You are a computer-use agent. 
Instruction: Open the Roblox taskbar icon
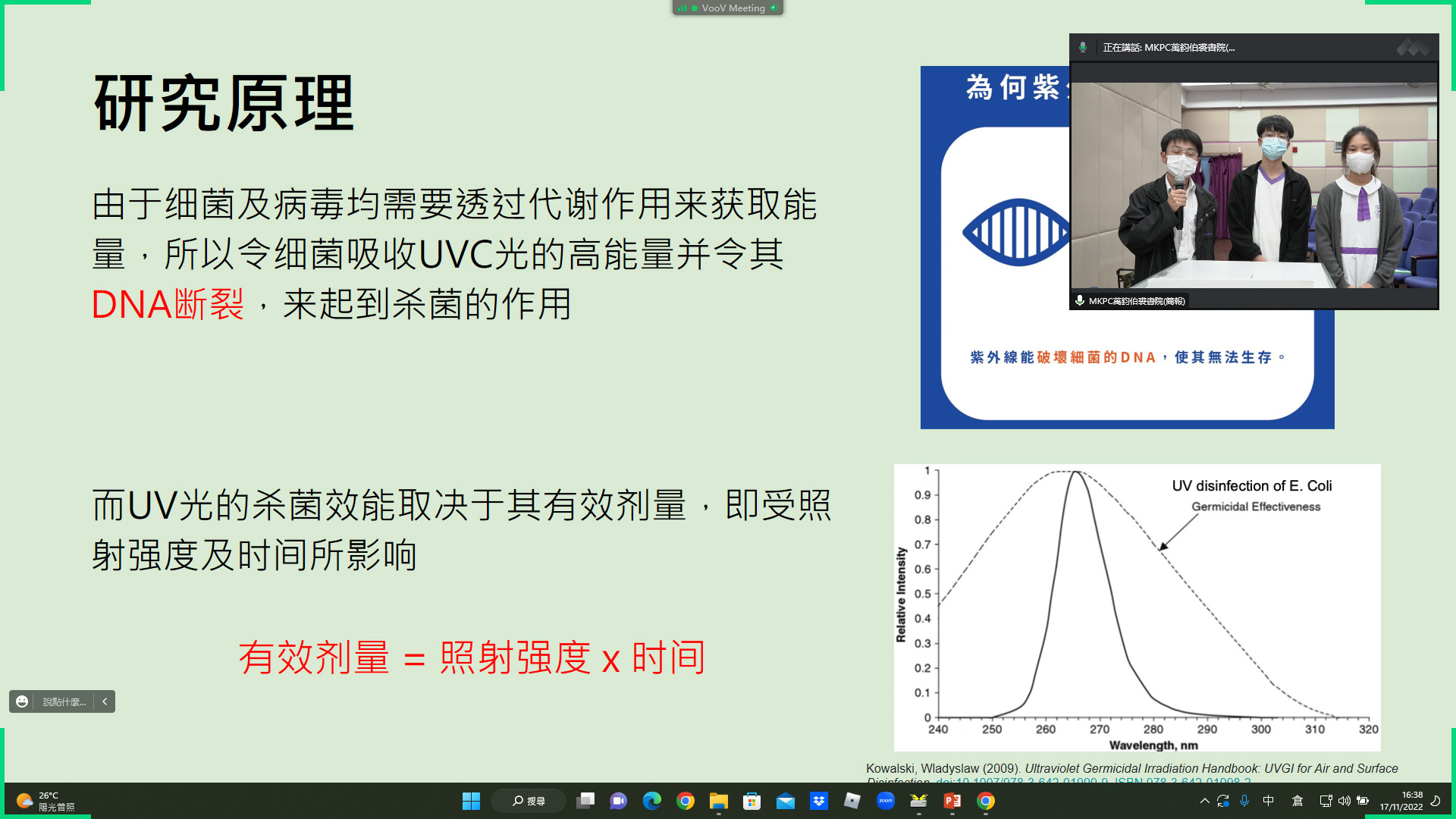click(x=852, y=801)
